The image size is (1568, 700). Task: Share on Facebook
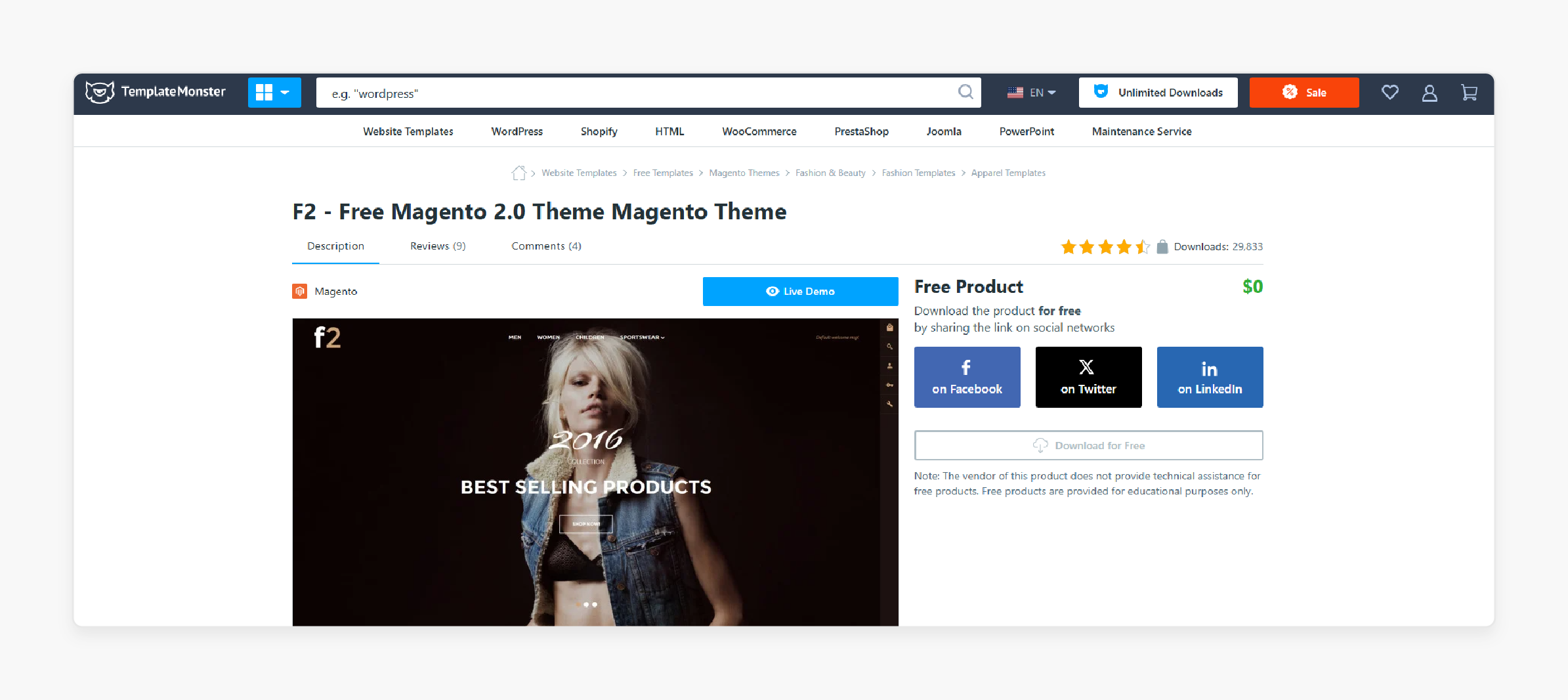[x=967, y=377]
